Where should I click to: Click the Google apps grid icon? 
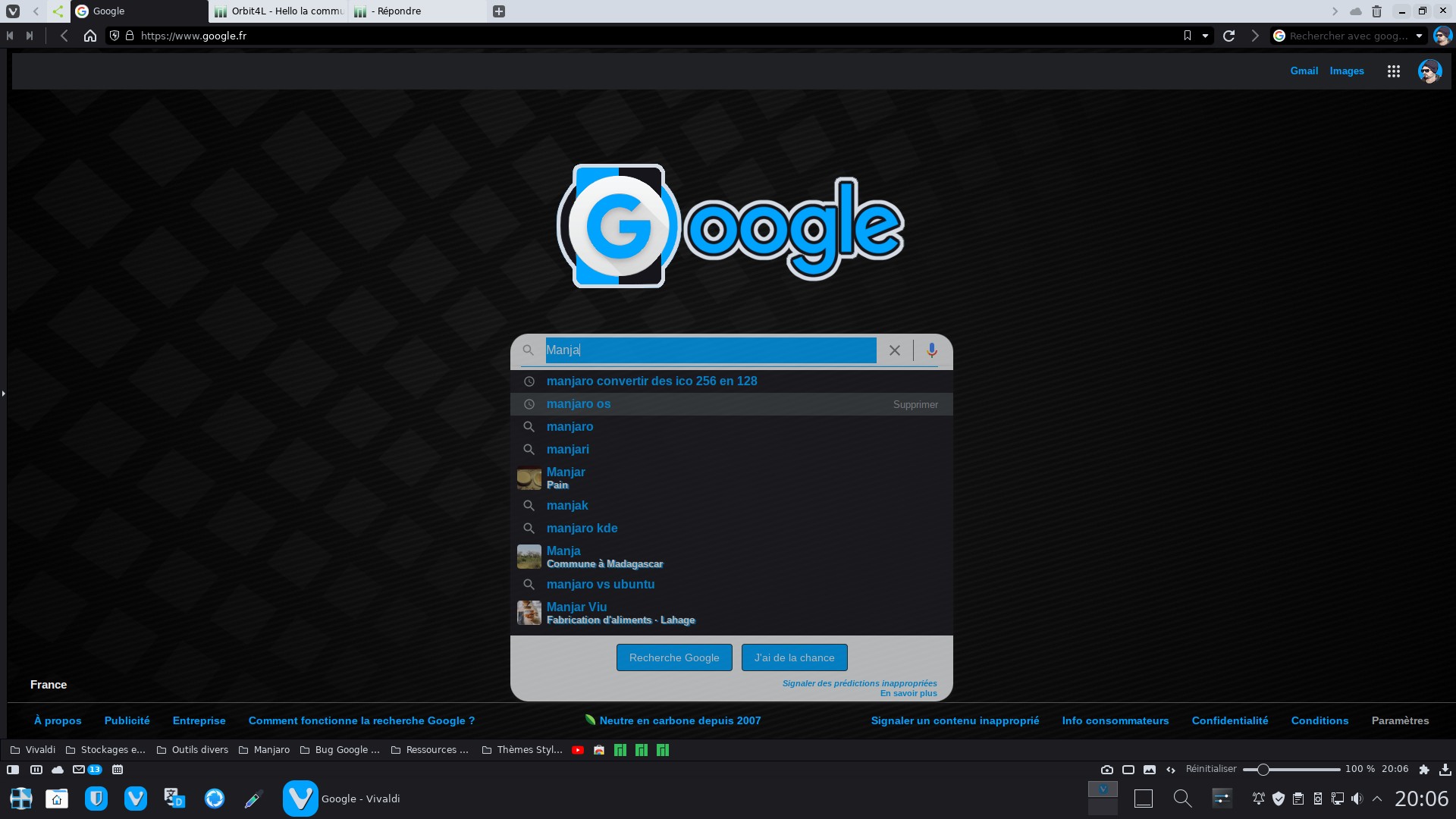coord(1394,71)
